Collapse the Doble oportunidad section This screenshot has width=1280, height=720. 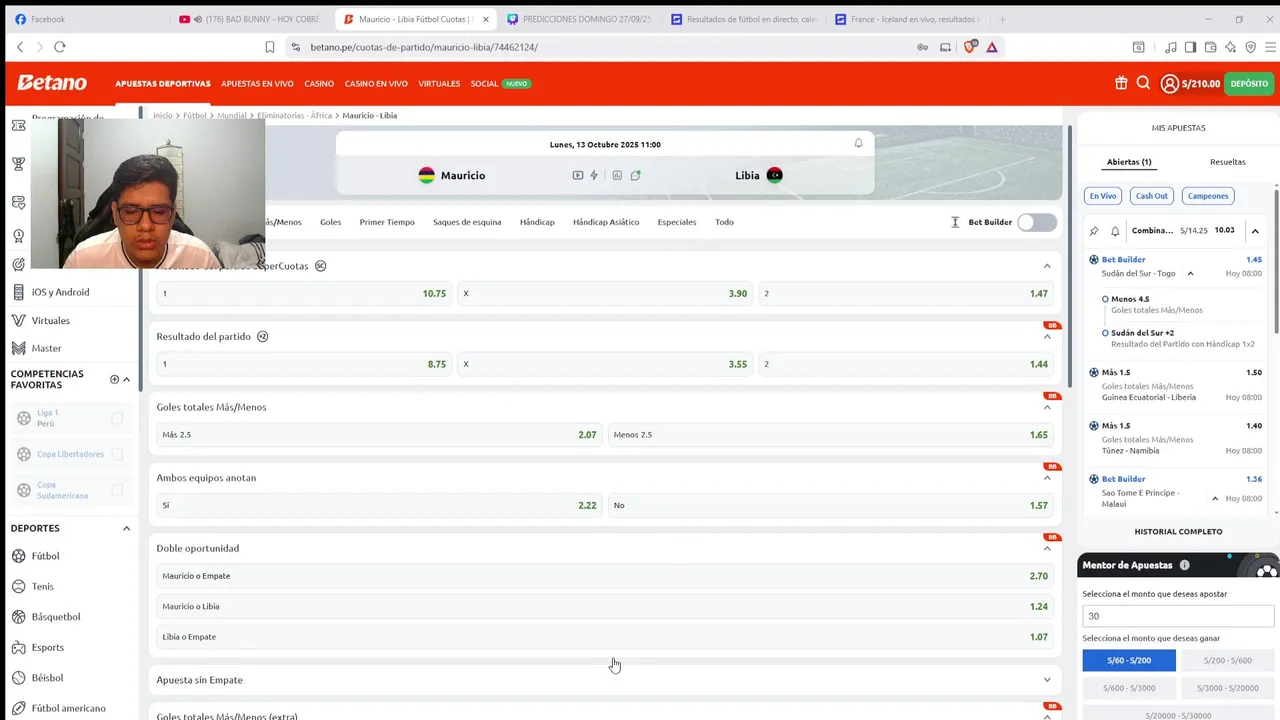1047,548
